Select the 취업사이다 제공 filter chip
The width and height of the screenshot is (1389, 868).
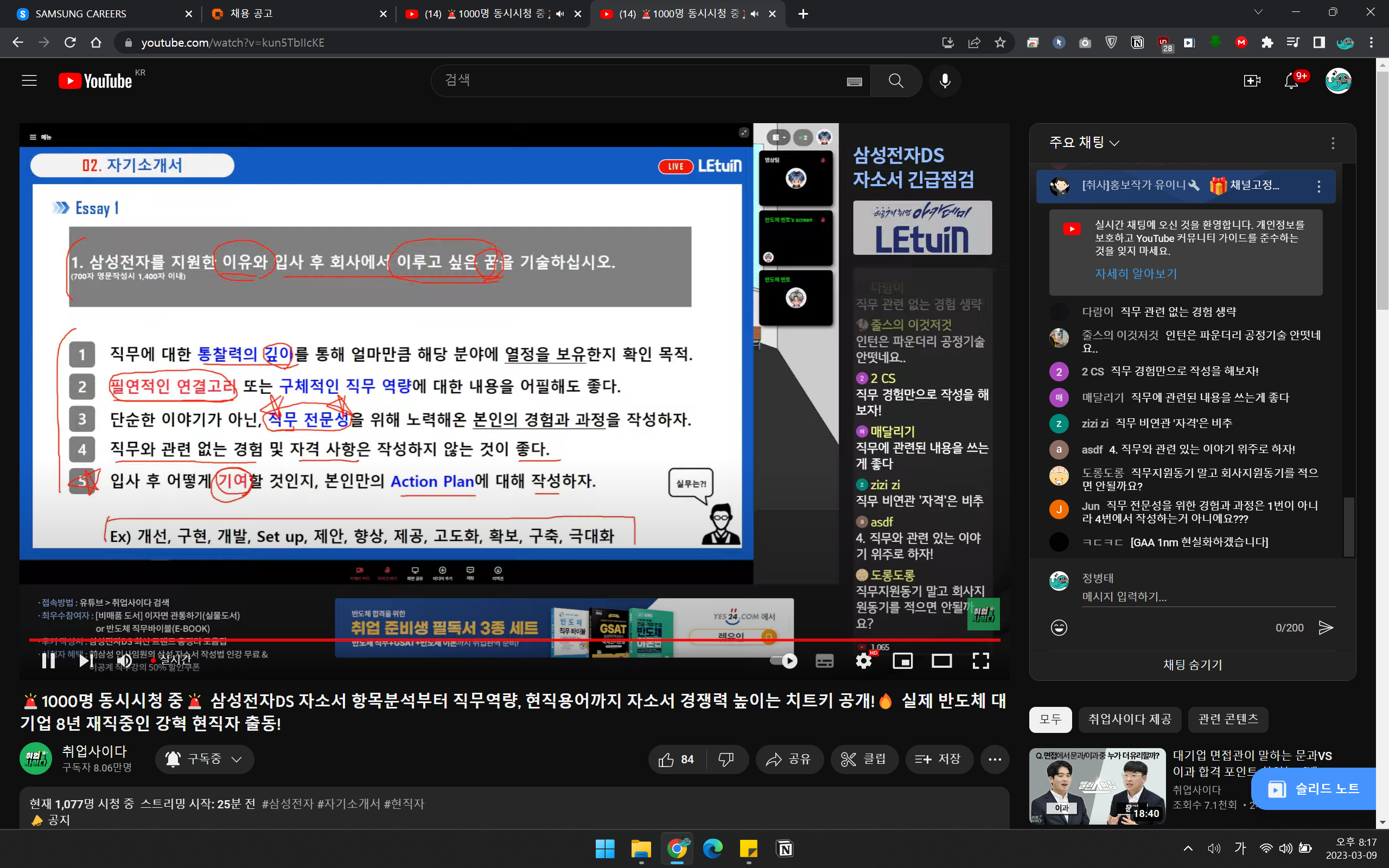click(x=1129, y=719)
